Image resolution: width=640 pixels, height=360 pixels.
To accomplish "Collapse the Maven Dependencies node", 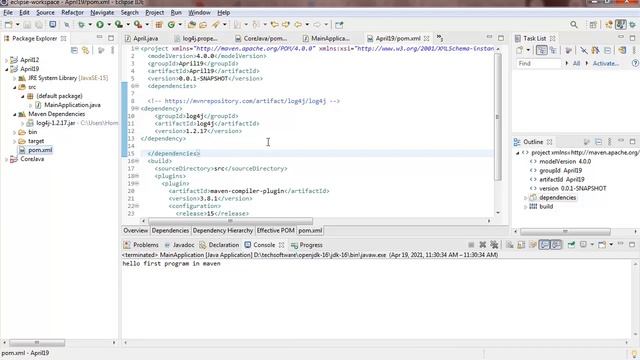I will tap(14, 114).
